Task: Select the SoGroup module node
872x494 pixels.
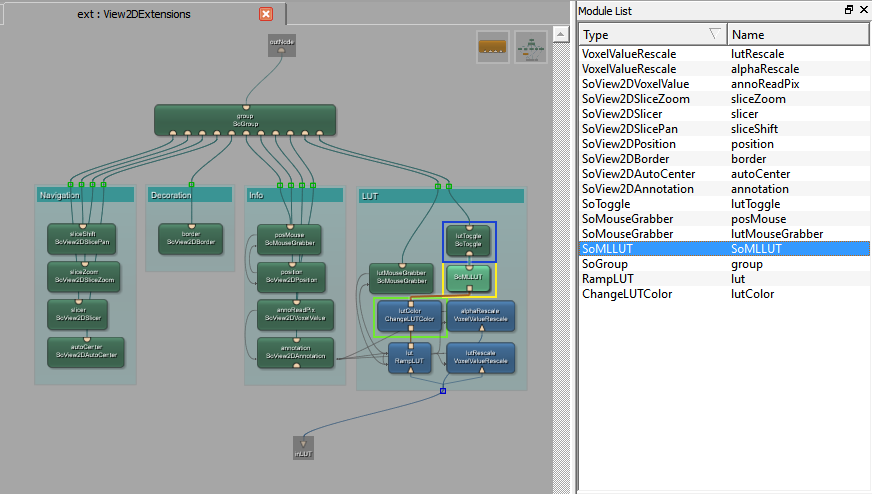Action: (245, 120)
